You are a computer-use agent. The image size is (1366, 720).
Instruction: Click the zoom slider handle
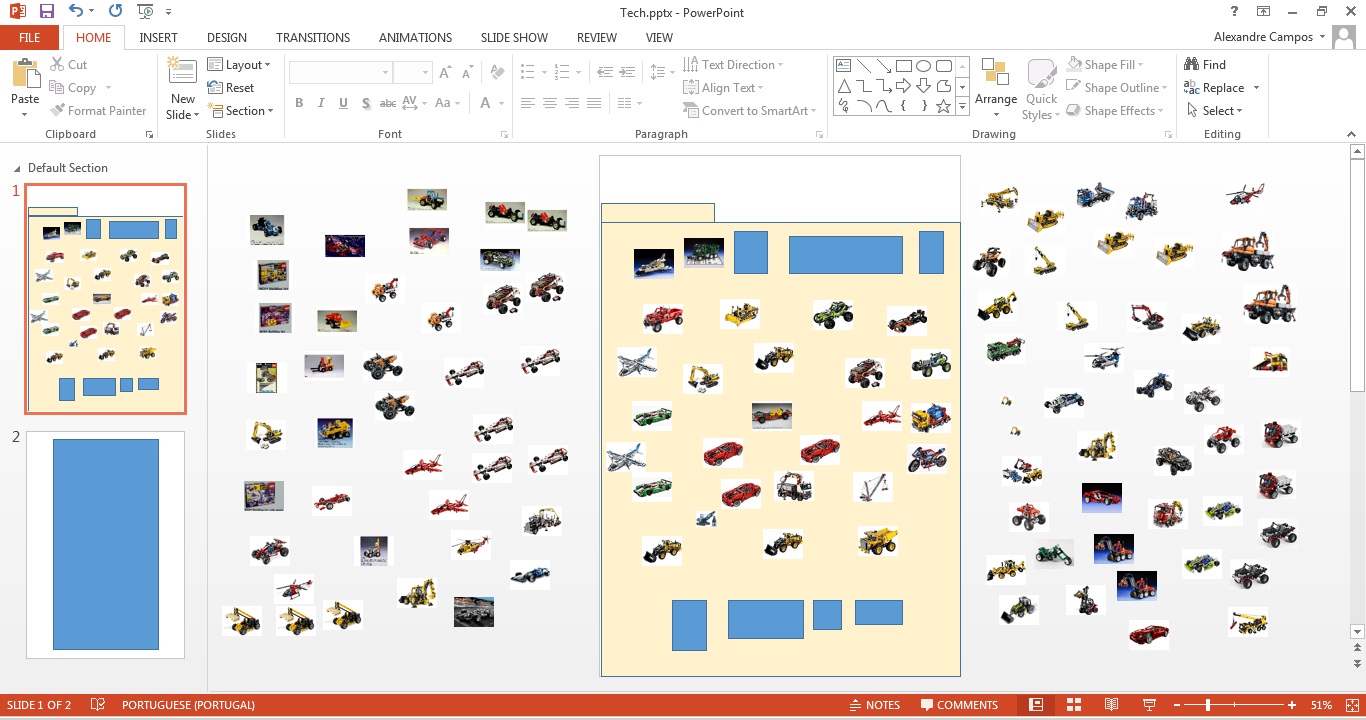coord(1208,705)
